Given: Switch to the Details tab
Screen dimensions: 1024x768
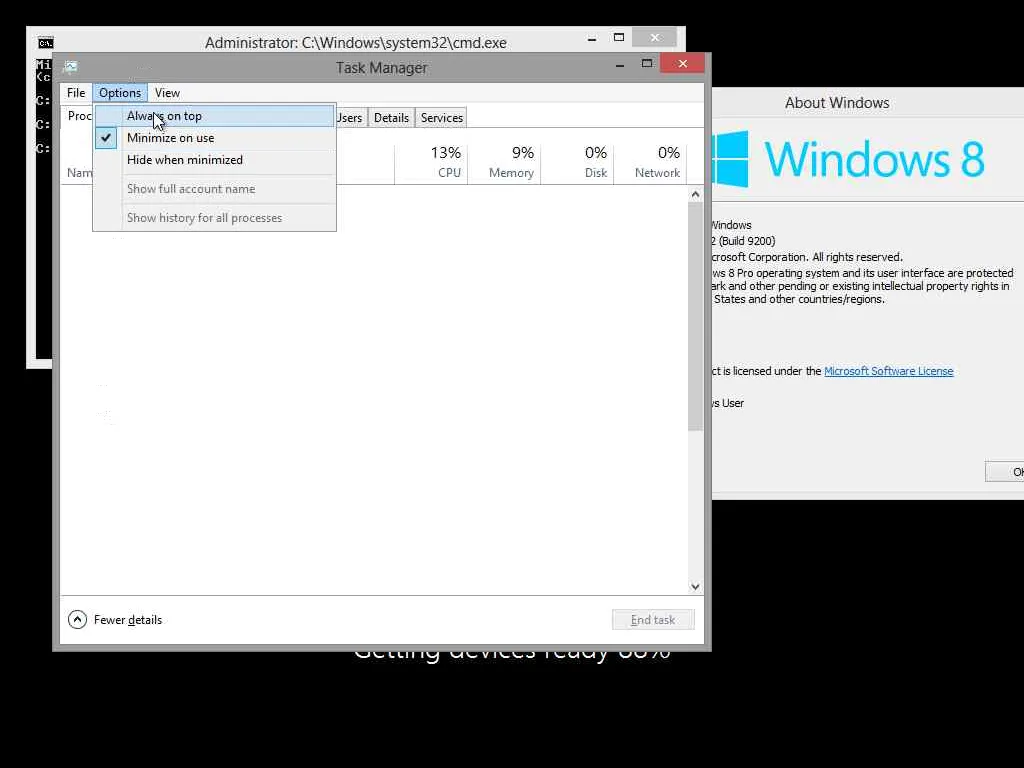Looking at the screenshot, I should coord(391,118).
